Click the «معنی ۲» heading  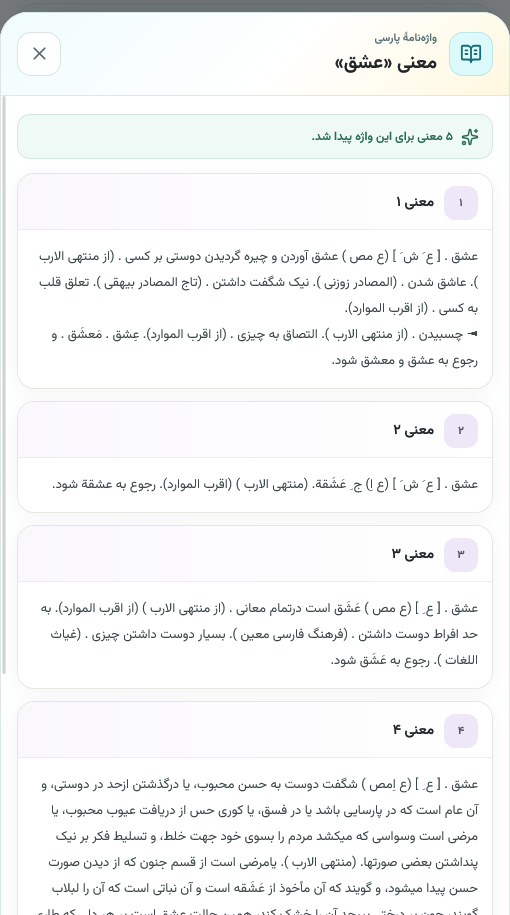click(414, 430)
